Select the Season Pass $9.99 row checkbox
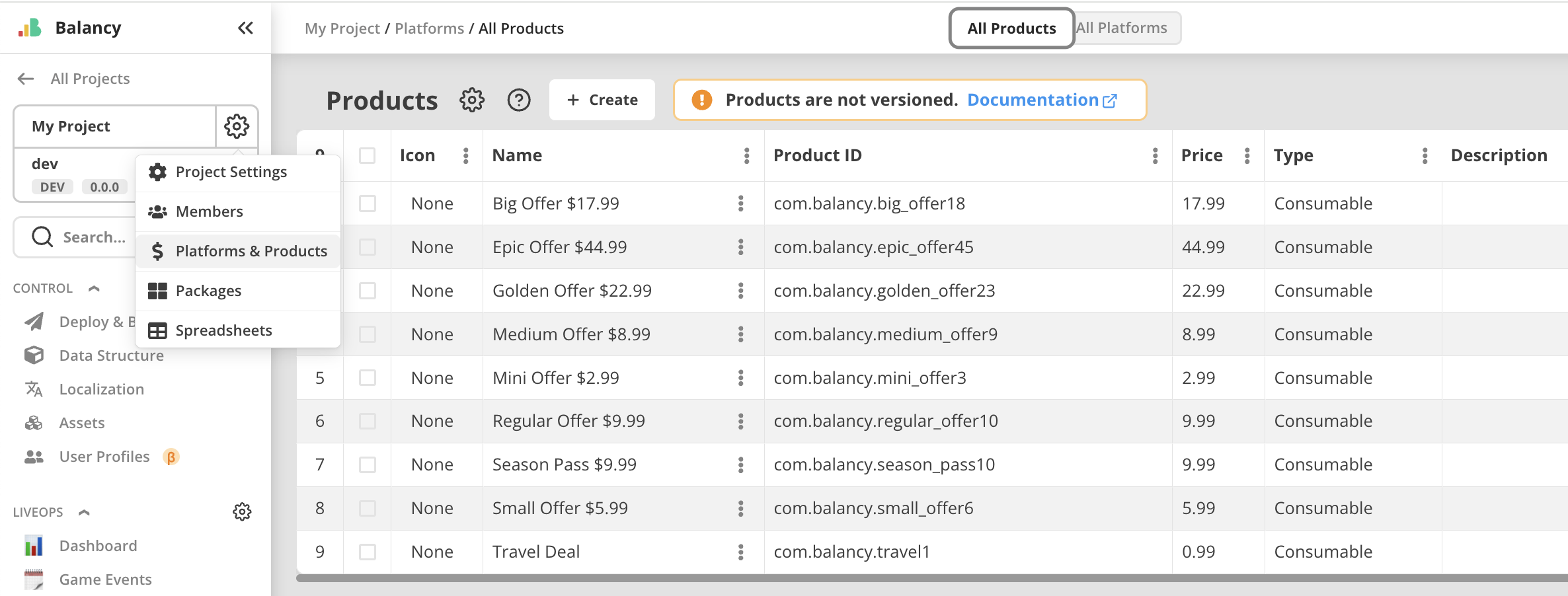 point(367,465)
